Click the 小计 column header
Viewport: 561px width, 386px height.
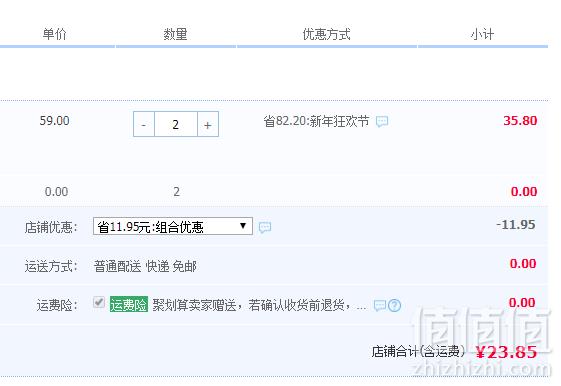[x=482, y=34]
